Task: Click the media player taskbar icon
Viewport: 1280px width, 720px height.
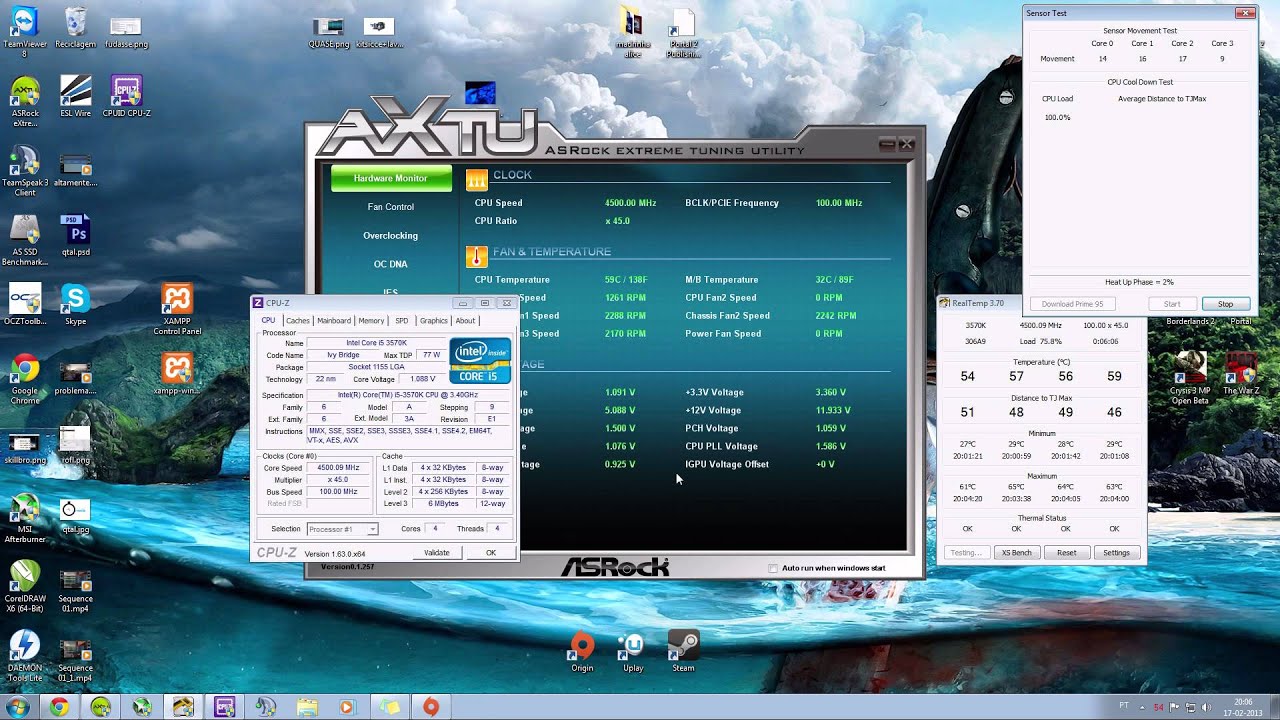Action: pyautogui.click(x=348, y=707)
